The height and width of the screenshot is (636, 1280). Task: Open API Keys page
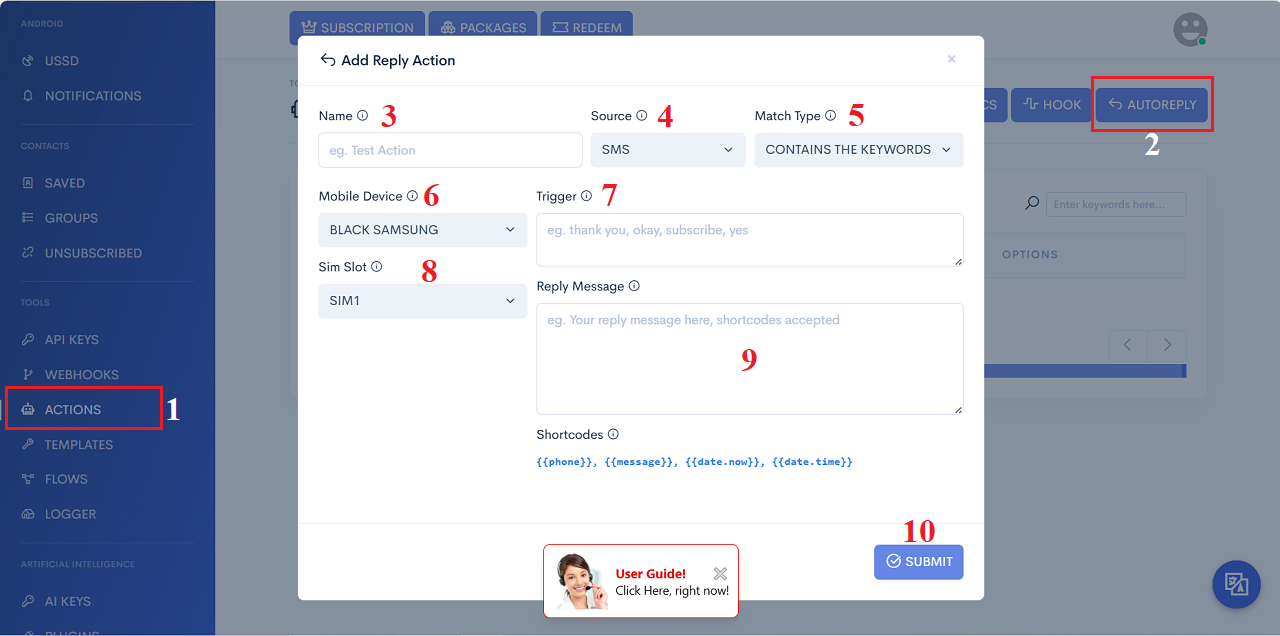pyautogui.click(x=71, y=340)
